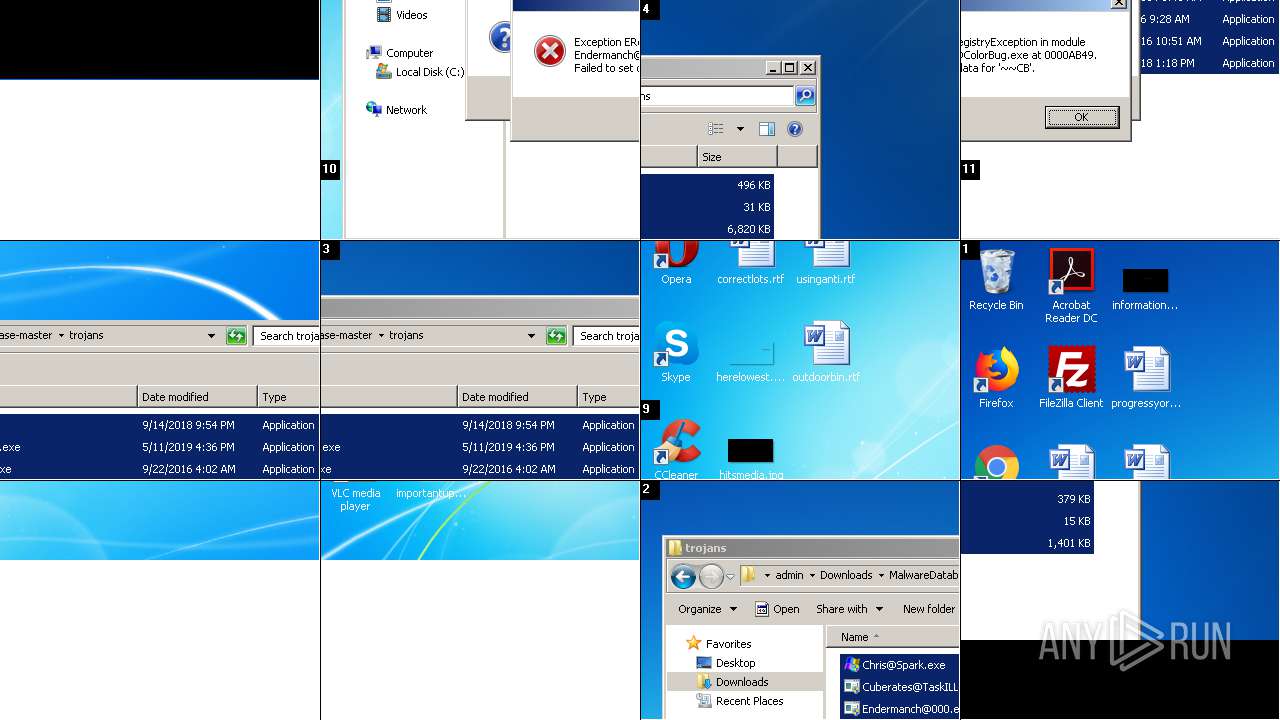Screen dimensions: 1280x720
Task: Toggle the preview pane icon
Action: pyautogui.click(x=767, y=129)
